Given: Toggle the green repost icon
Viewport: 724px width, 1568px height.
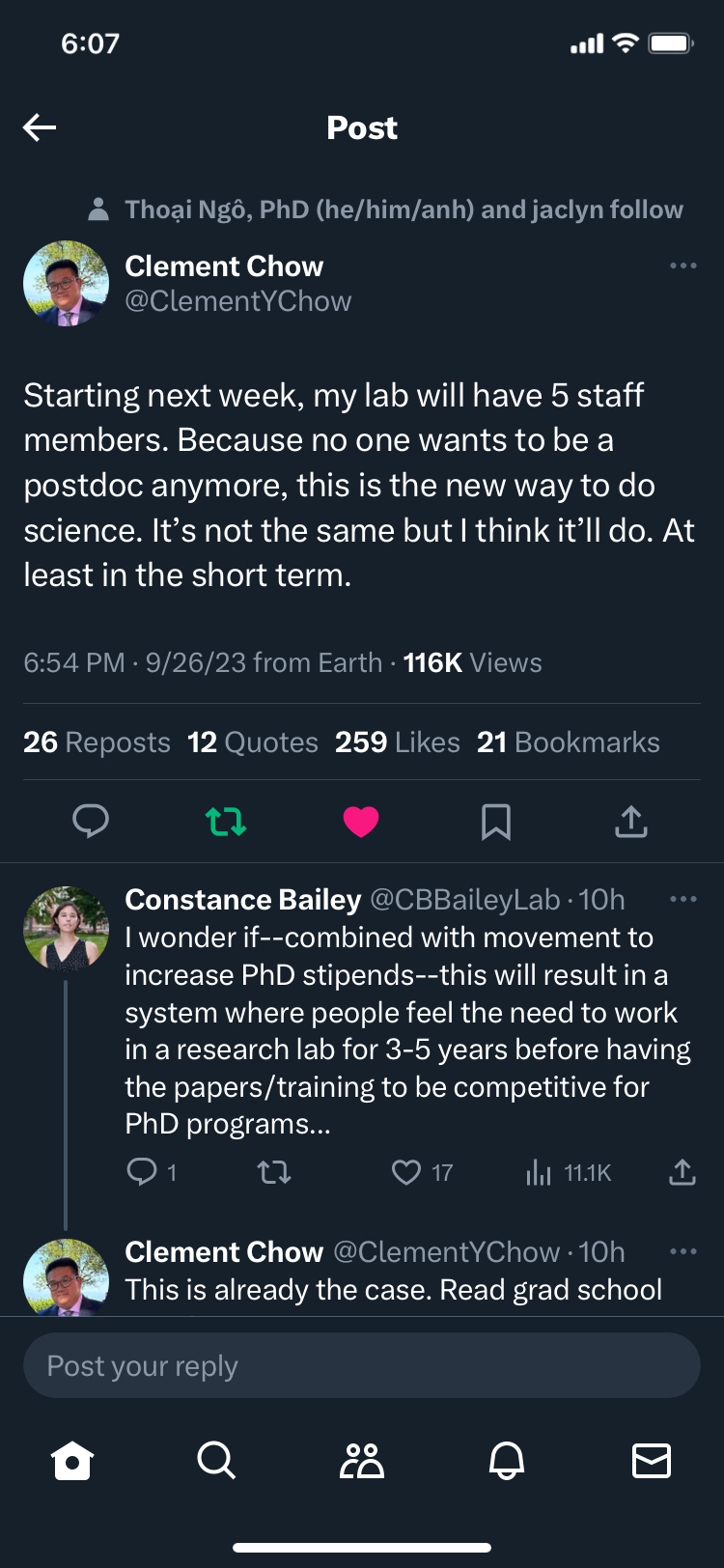Looking at the screenshot, I should point(226,822).
